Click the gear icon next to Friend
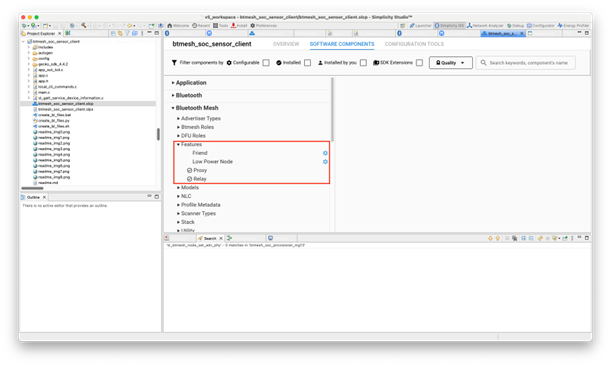 point(325,153)
